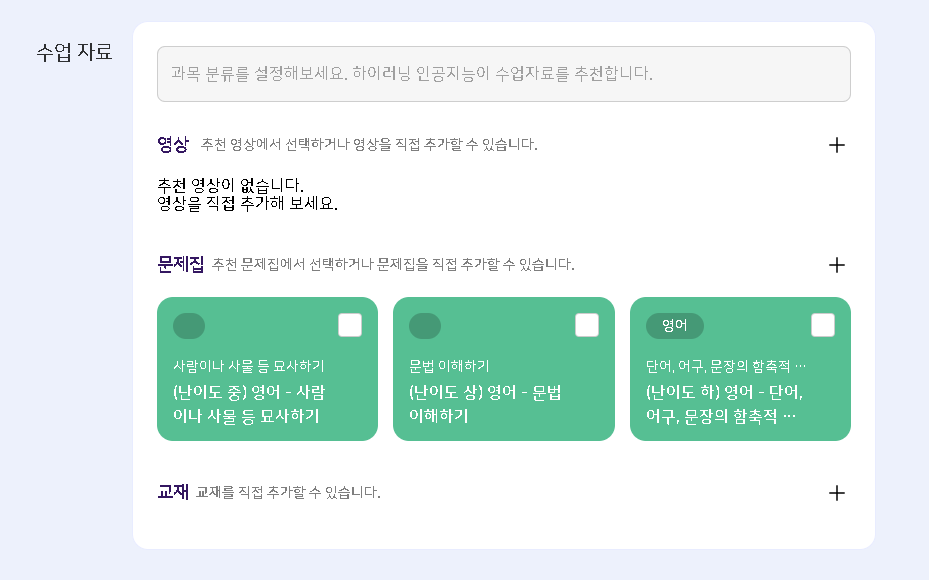The height and width of the screenshot is (580, 929).
Task: Click the plus icon to add a 교재
Action: 837,493
